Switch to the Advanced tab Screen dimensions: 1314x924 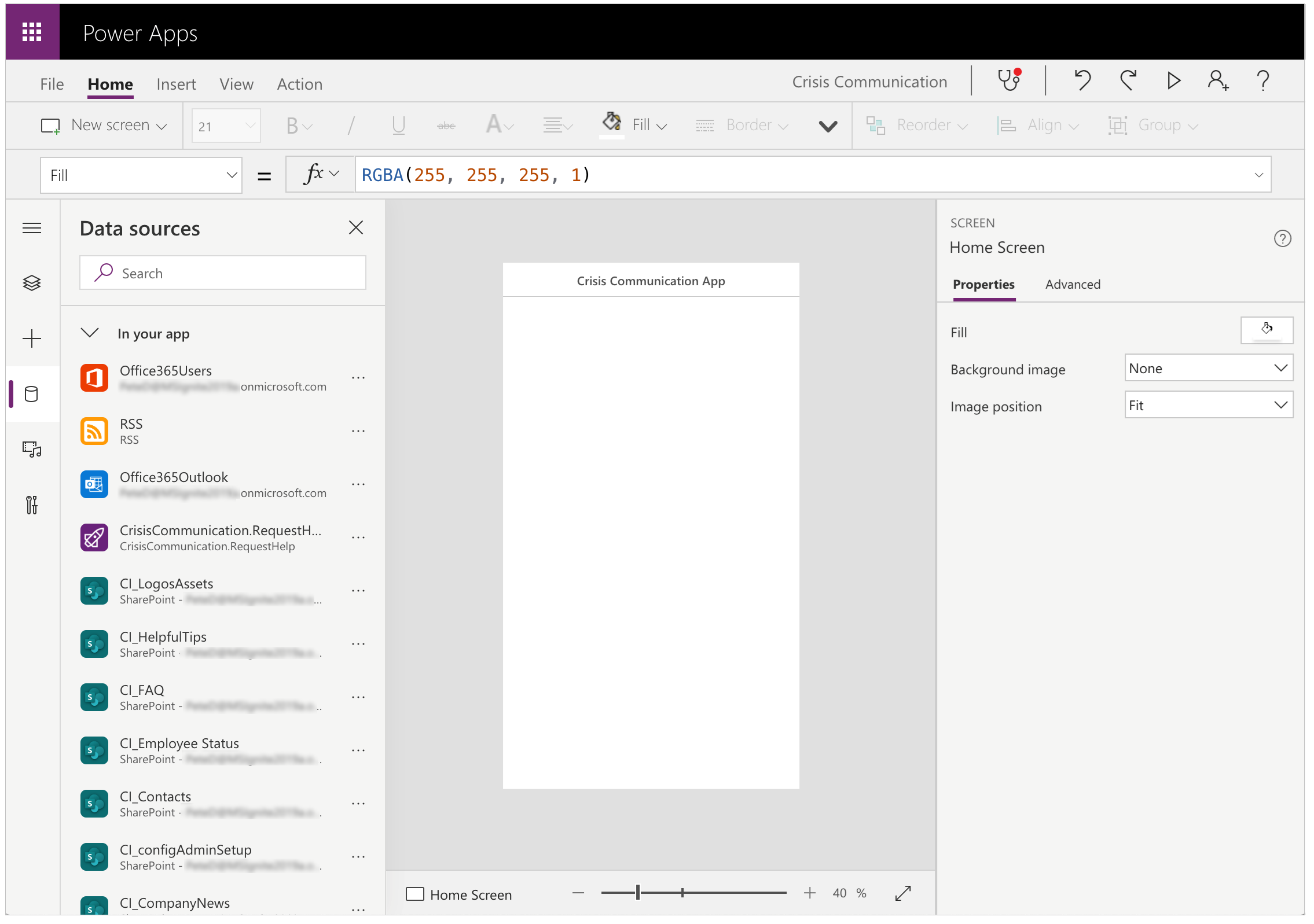[x=1073, y=283]
